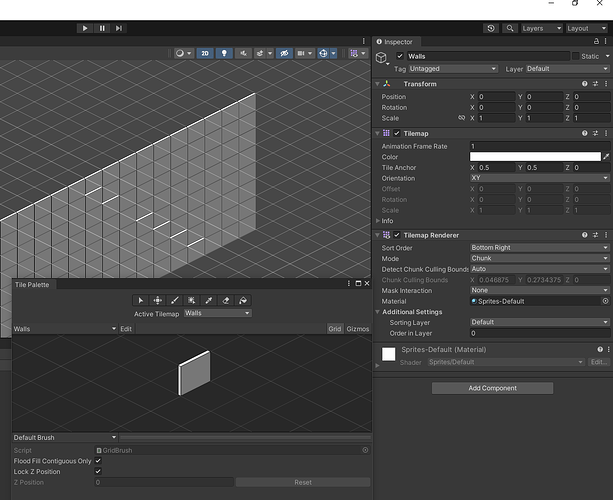Open the Active Tilemap Walls dropdown
The width and height of the screenshot is (613, 500).
coord(217,313)
